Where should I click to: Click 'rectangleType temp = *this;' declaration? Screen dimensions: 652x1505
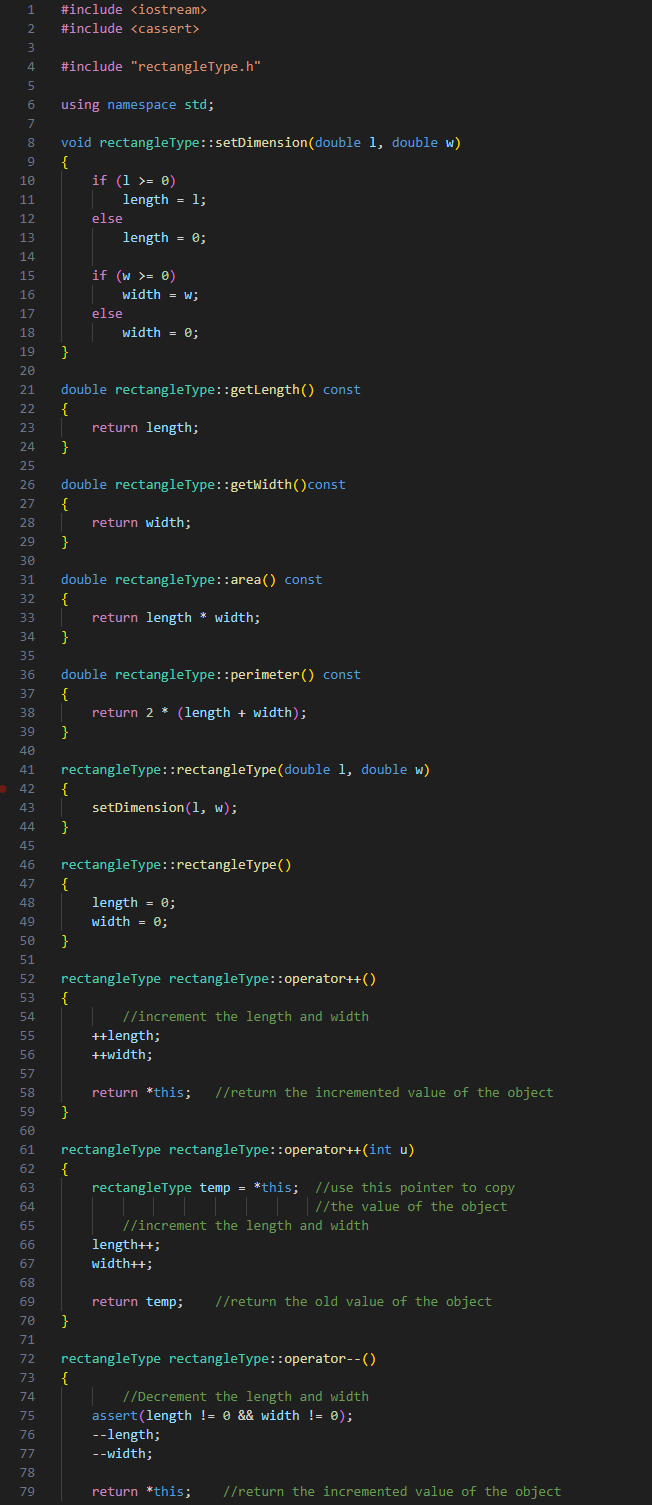[196, 1187]
